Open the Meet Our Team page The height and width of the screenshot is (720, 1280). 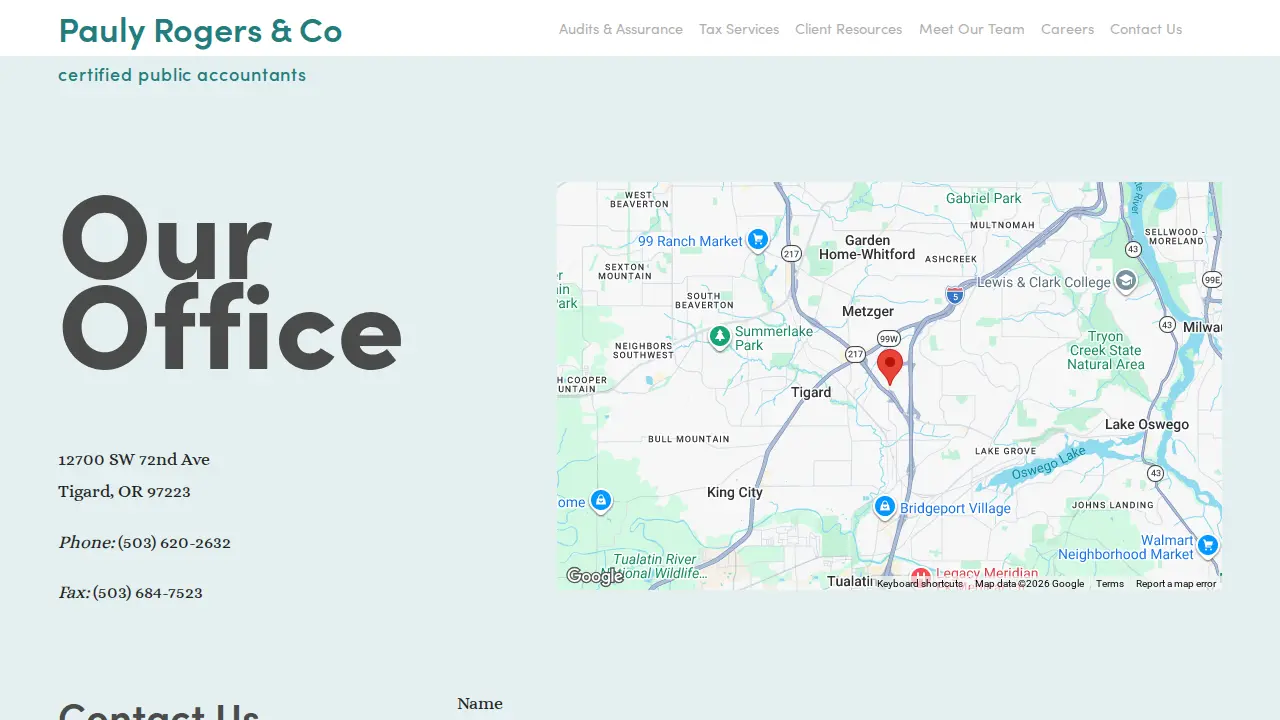click(972, 29)
